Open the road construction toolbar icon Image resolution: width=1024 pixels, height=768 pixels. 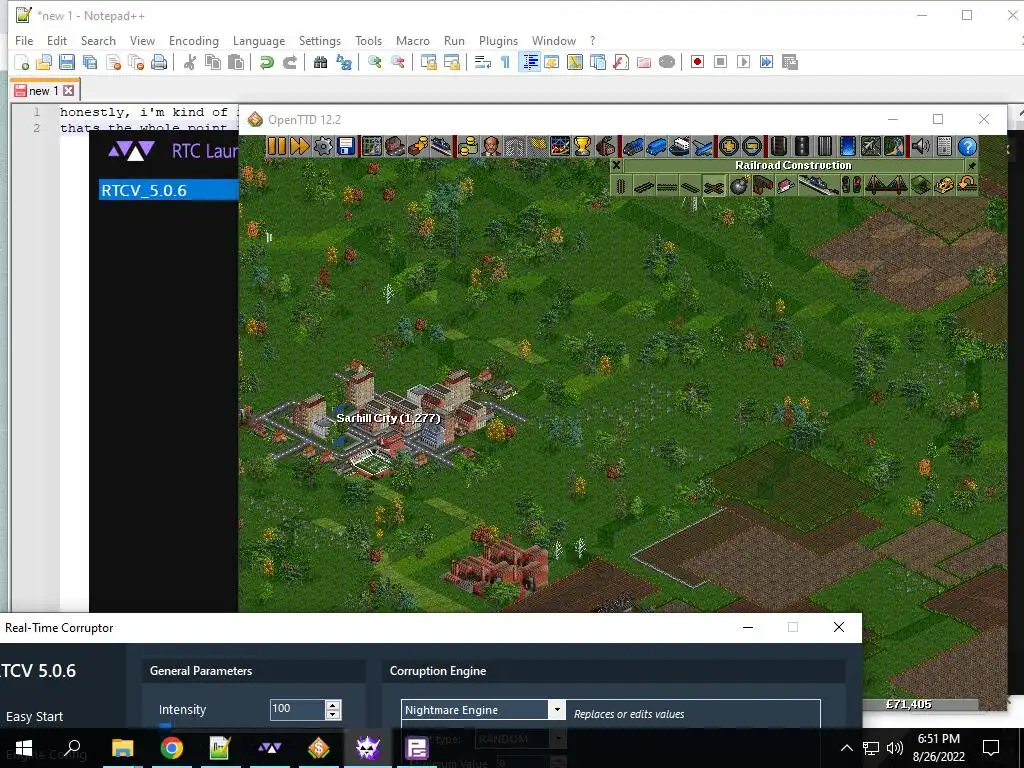[x=801, y=146]
